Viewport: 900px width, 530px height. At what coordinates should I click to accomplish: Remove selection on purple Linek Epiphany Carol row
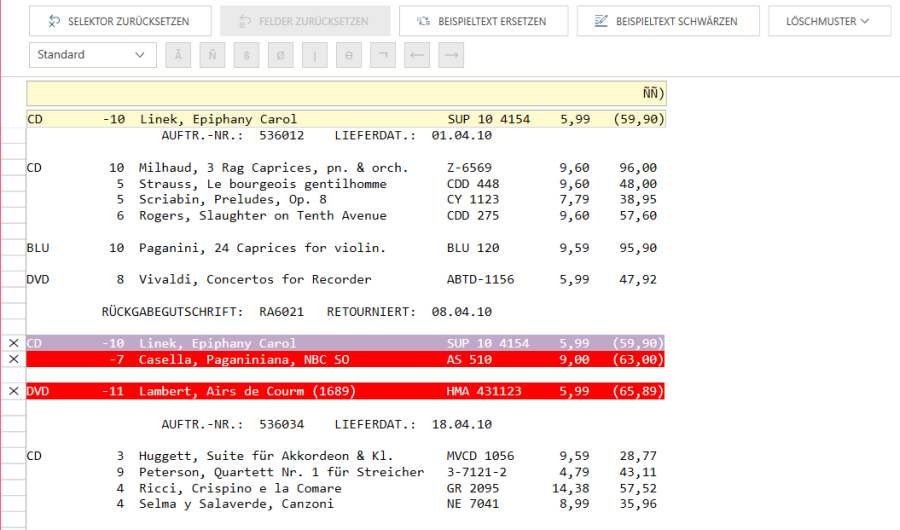point(14,343)
